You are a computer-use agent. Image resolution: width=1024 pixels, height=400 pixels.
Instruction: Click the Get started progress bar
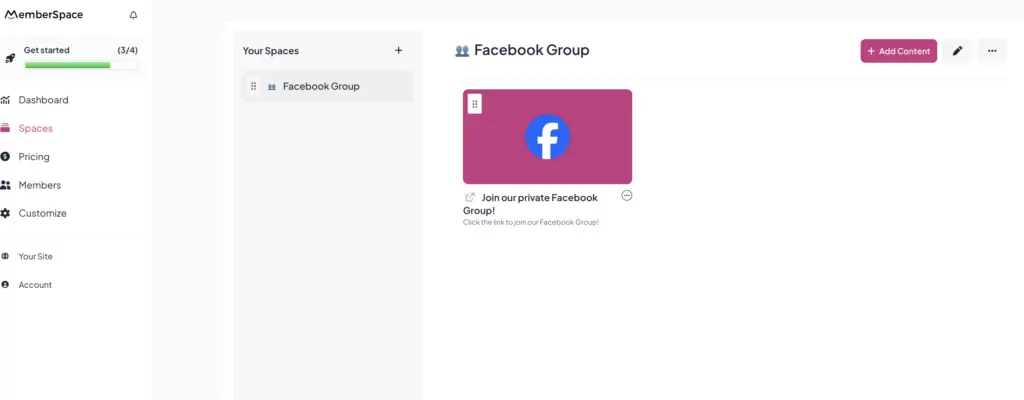[x=81, y=65]
